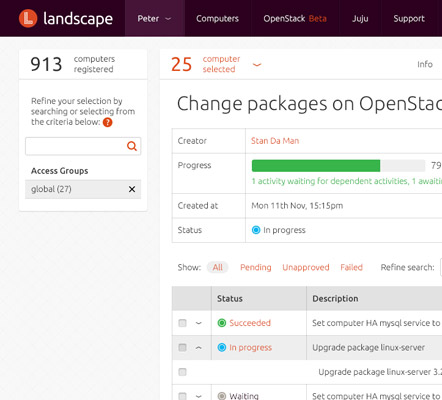Viewport: 442px width, 400px height.
Task: Show All activities filter
Action: pyautogui.click(x=218, y=267)
